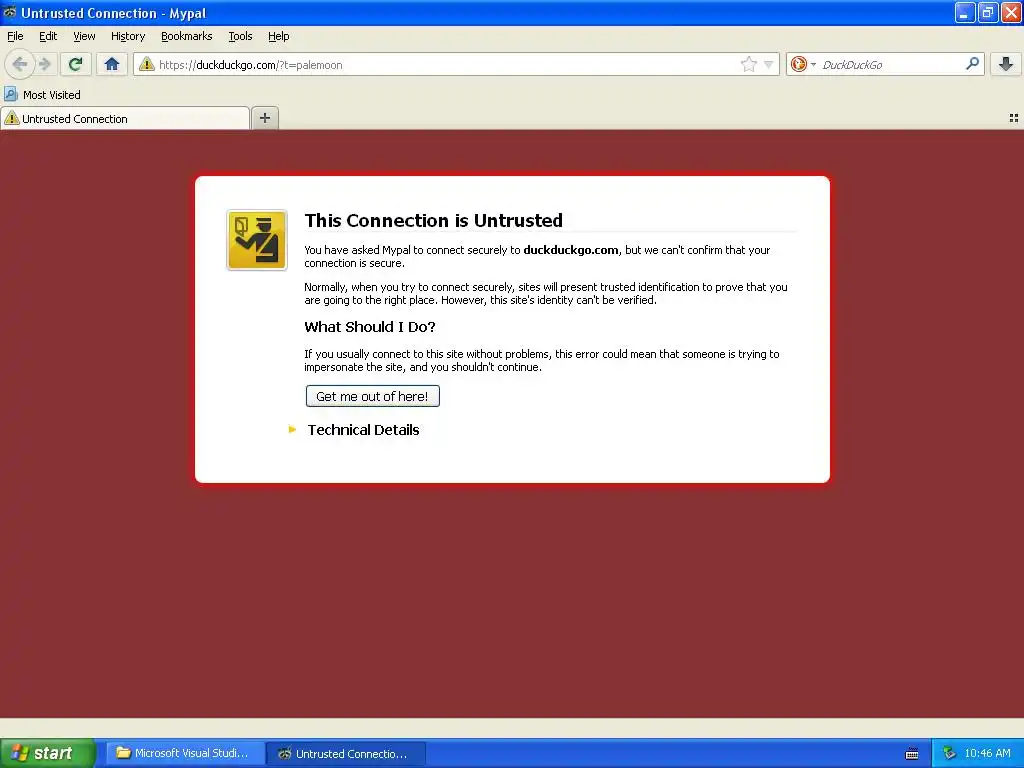This screenshot has height=768, width=1024.
Task: Restore down the Mypal window
Action: pos(988,12)
